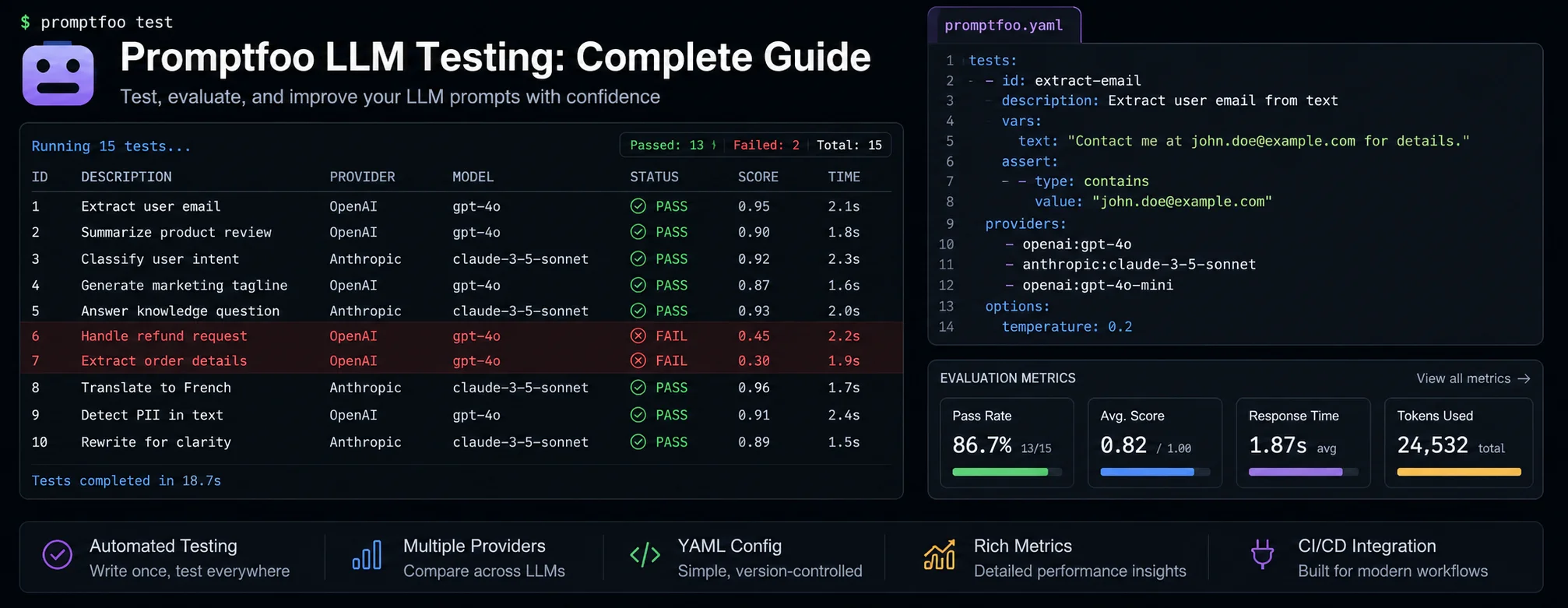Click the Rich Metrics growth chart icon
1568x608 pixels.
coord(939,555)
